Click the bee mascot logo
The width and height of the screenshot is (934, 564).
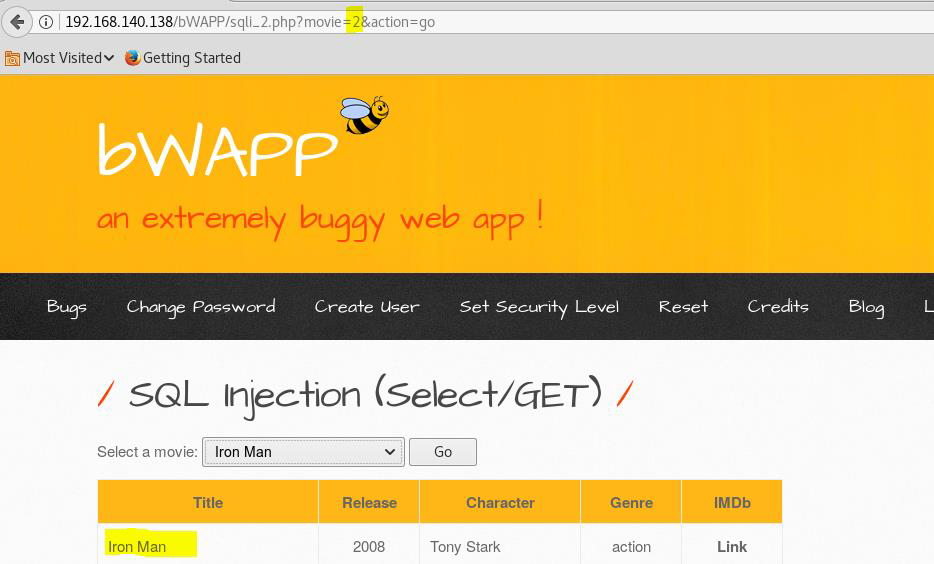tap(364, 115)
